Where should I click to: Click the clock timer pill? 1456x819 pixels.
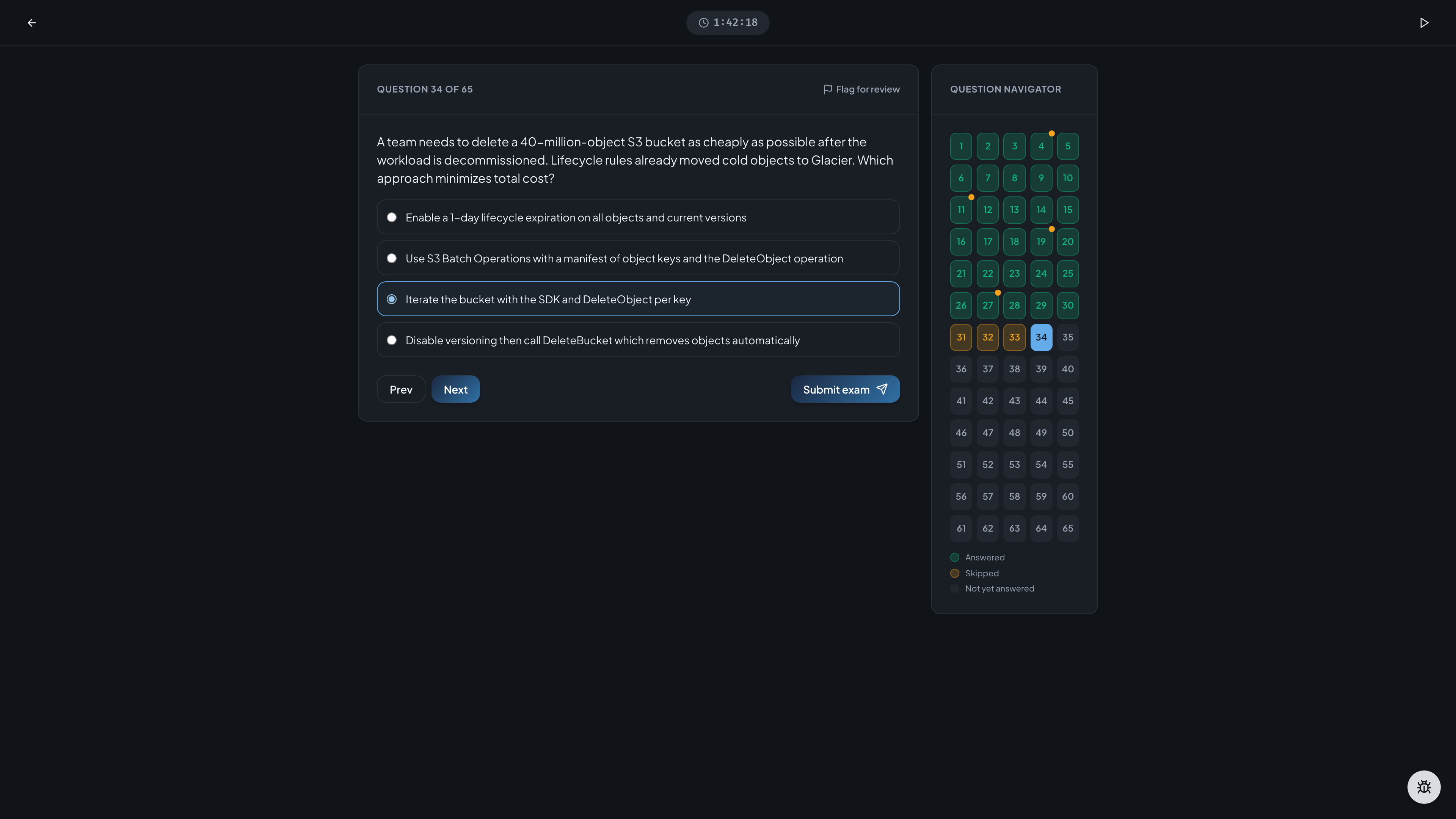728,23
